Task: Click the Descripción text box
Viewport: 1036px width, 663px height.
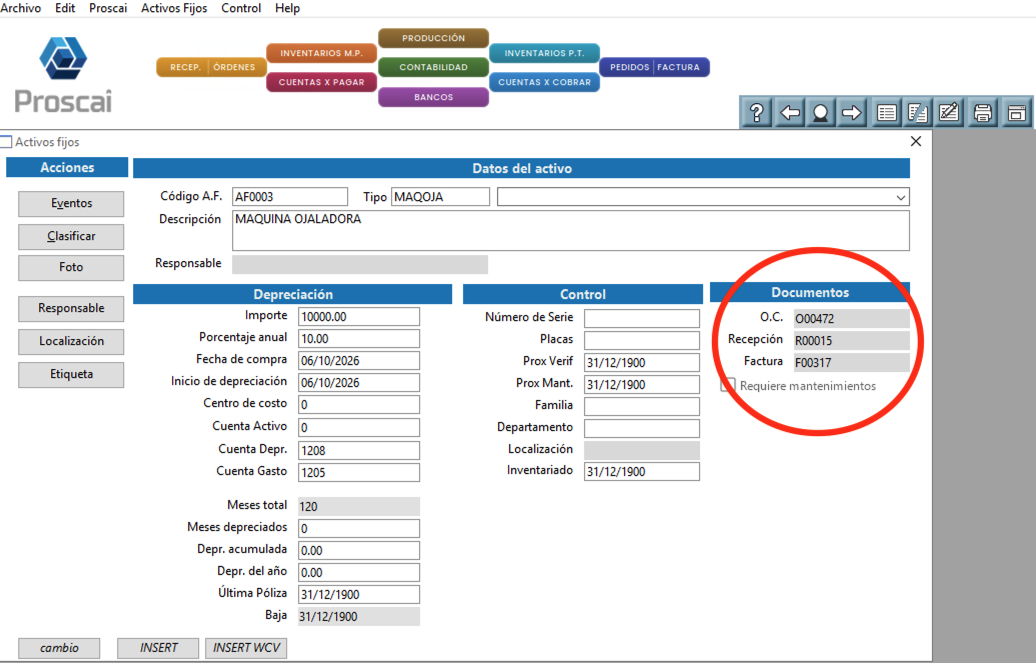Action: point(571,231)
